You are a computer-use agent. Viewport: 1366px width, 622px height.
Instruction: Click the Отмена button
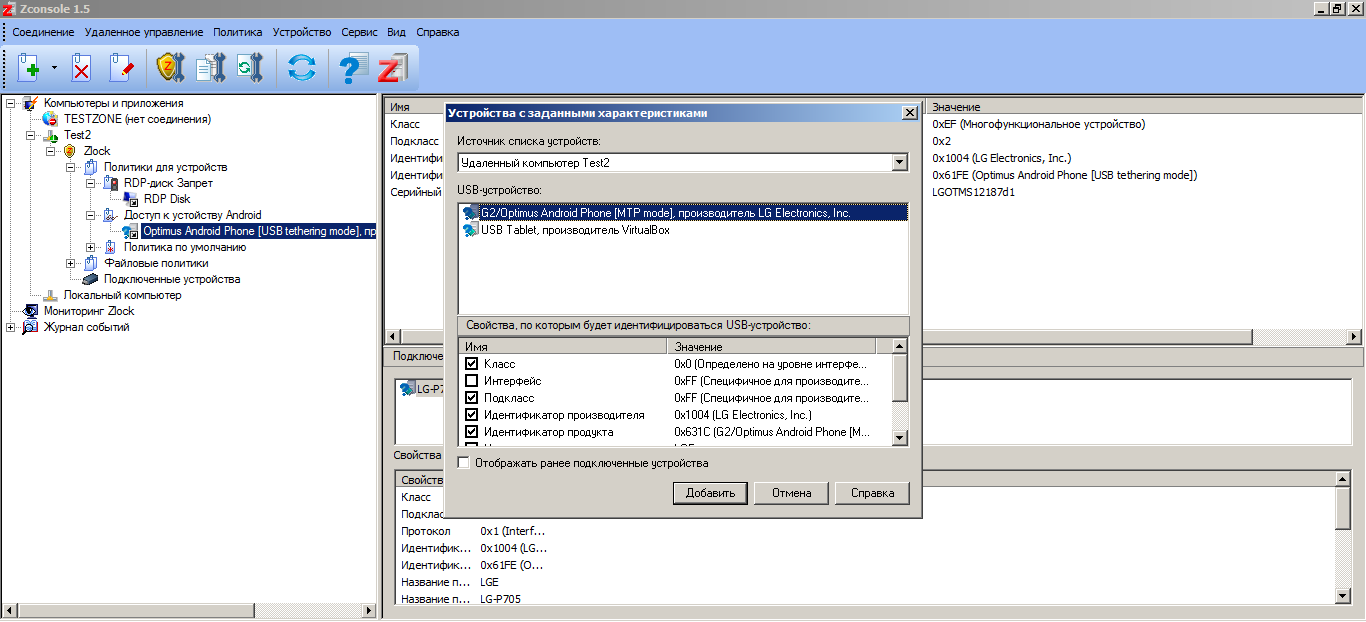[x=791, y=493]
